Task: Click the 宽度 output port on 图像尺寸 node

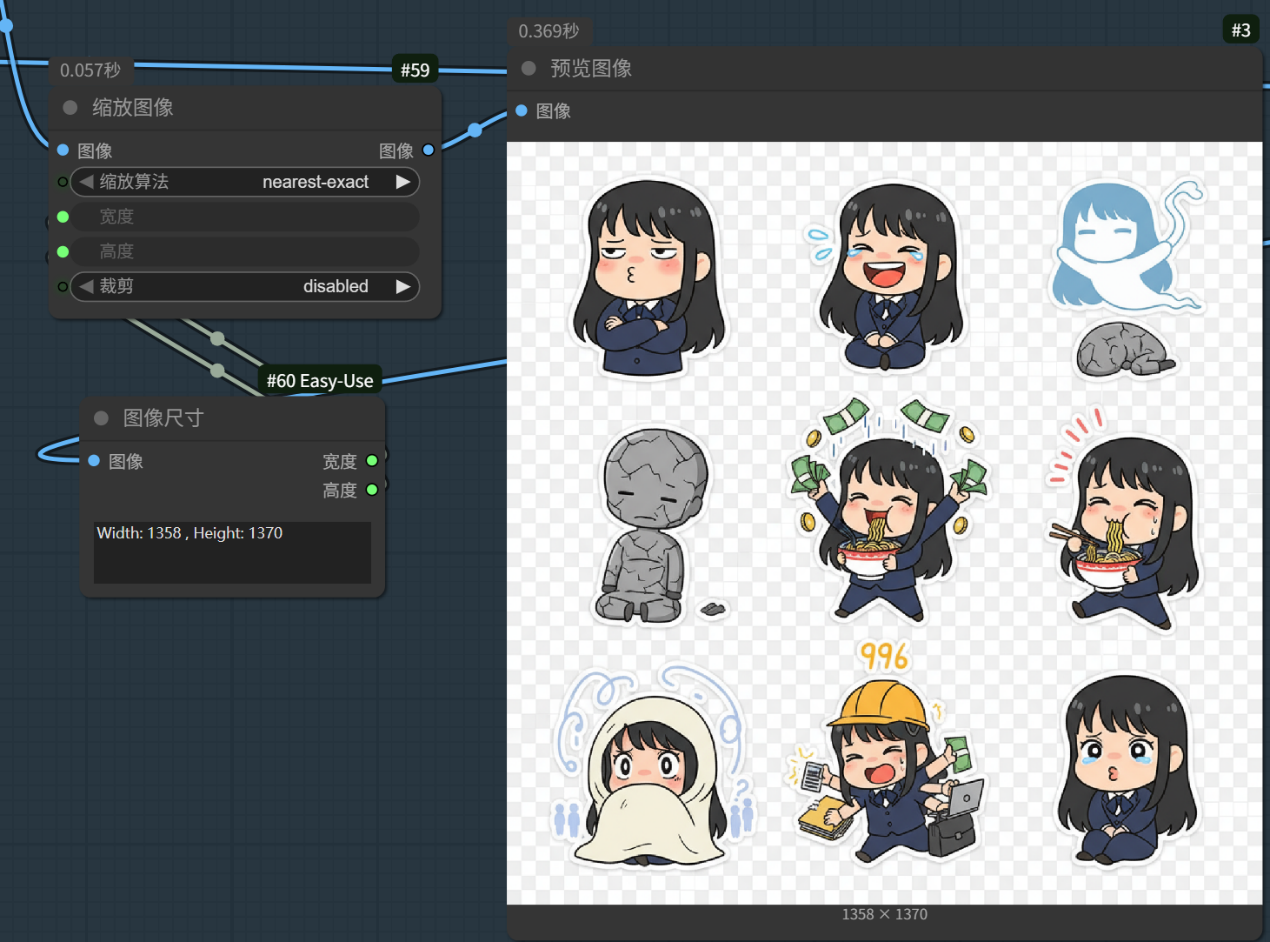Action: click(372, 461)
